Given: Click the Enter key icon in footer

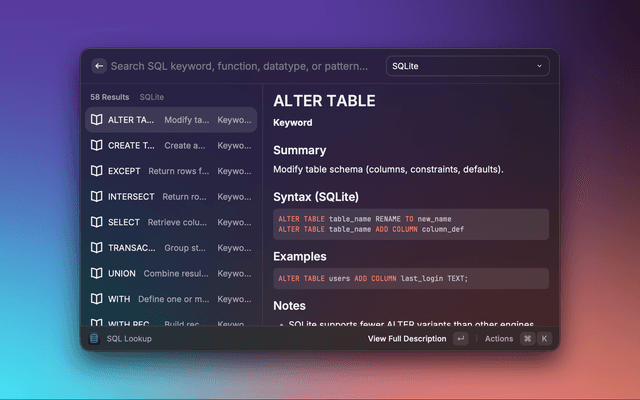Looking at the screenshot, I should [x=460, y=339].
